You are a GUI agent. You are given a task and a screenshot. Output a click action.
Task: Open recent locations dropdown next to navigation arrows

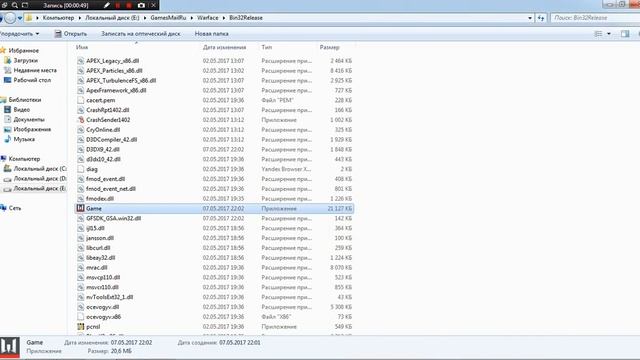(x=20, y=18)
